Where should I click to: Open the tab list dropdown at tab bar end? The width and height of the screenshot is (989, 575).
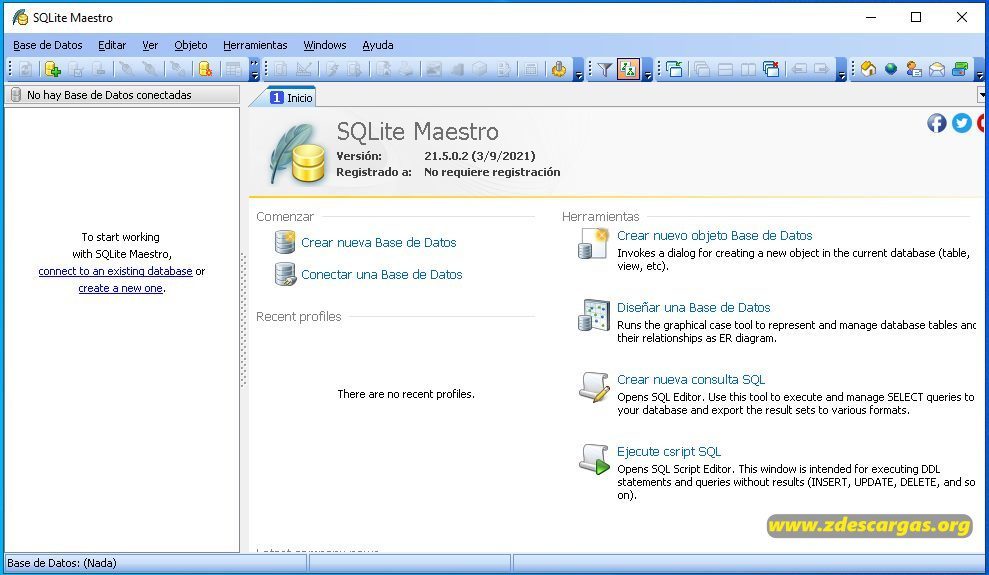click(x=982, y=95)
